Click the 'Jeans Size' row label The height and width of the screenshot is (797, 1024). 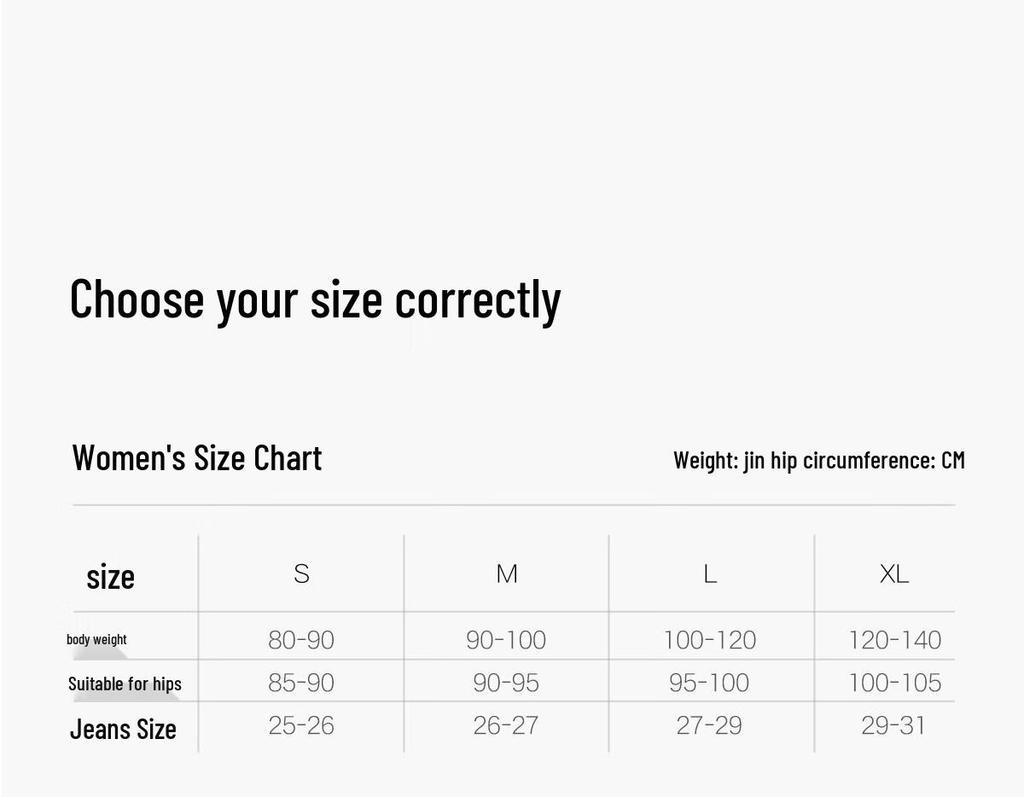pyautogui.click(x=123, y=729)
